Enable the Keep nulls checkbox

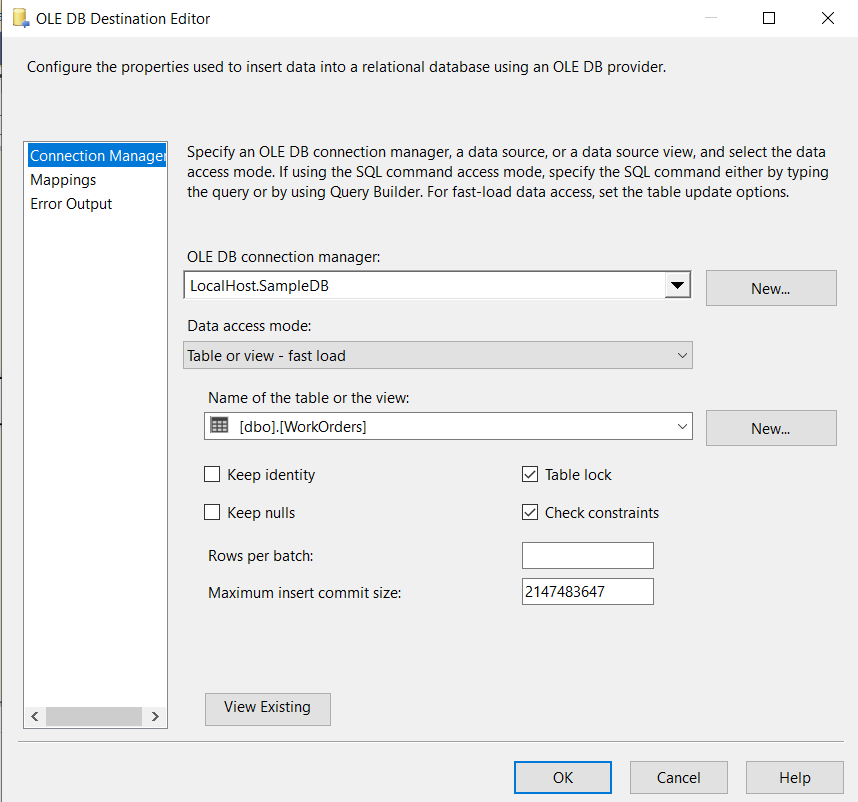(212, 513)
